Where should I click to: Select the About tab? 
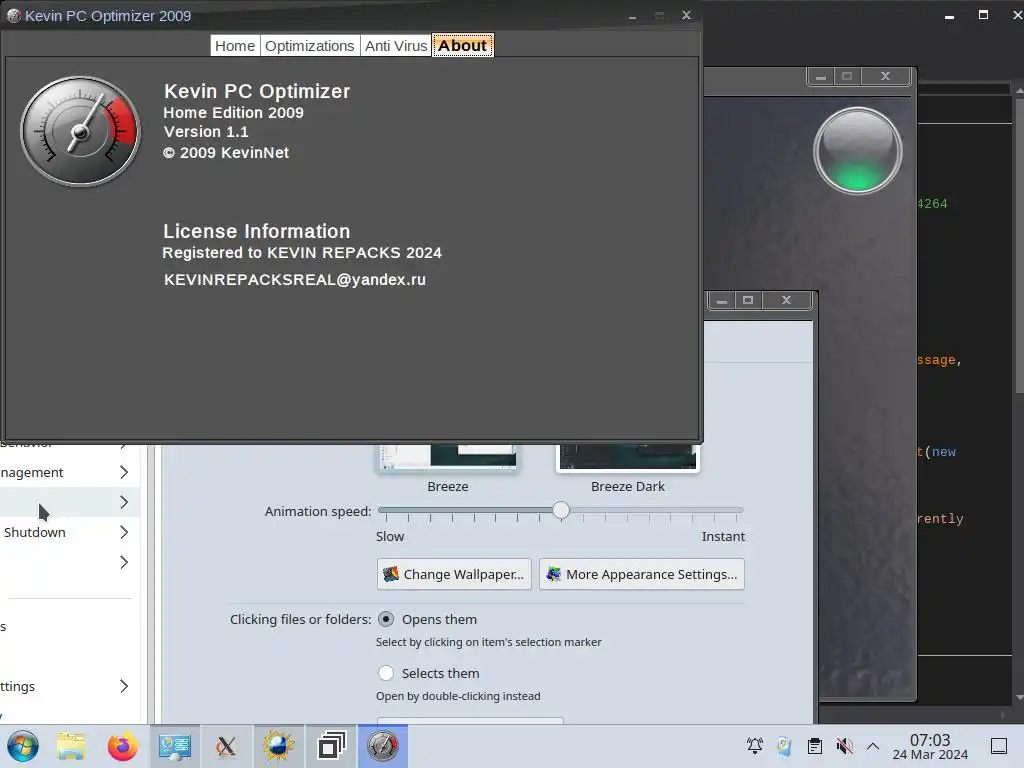462,46
